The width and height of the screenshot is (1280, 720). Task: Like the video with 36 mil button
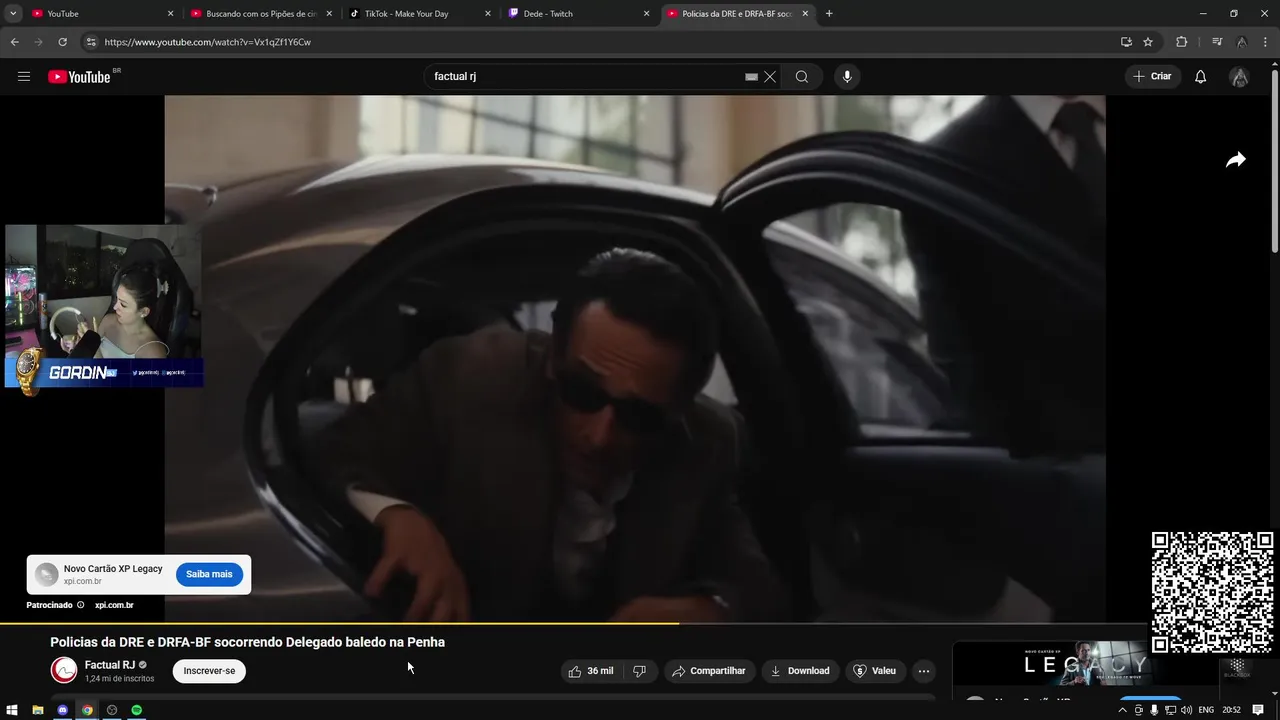point(591,671)
